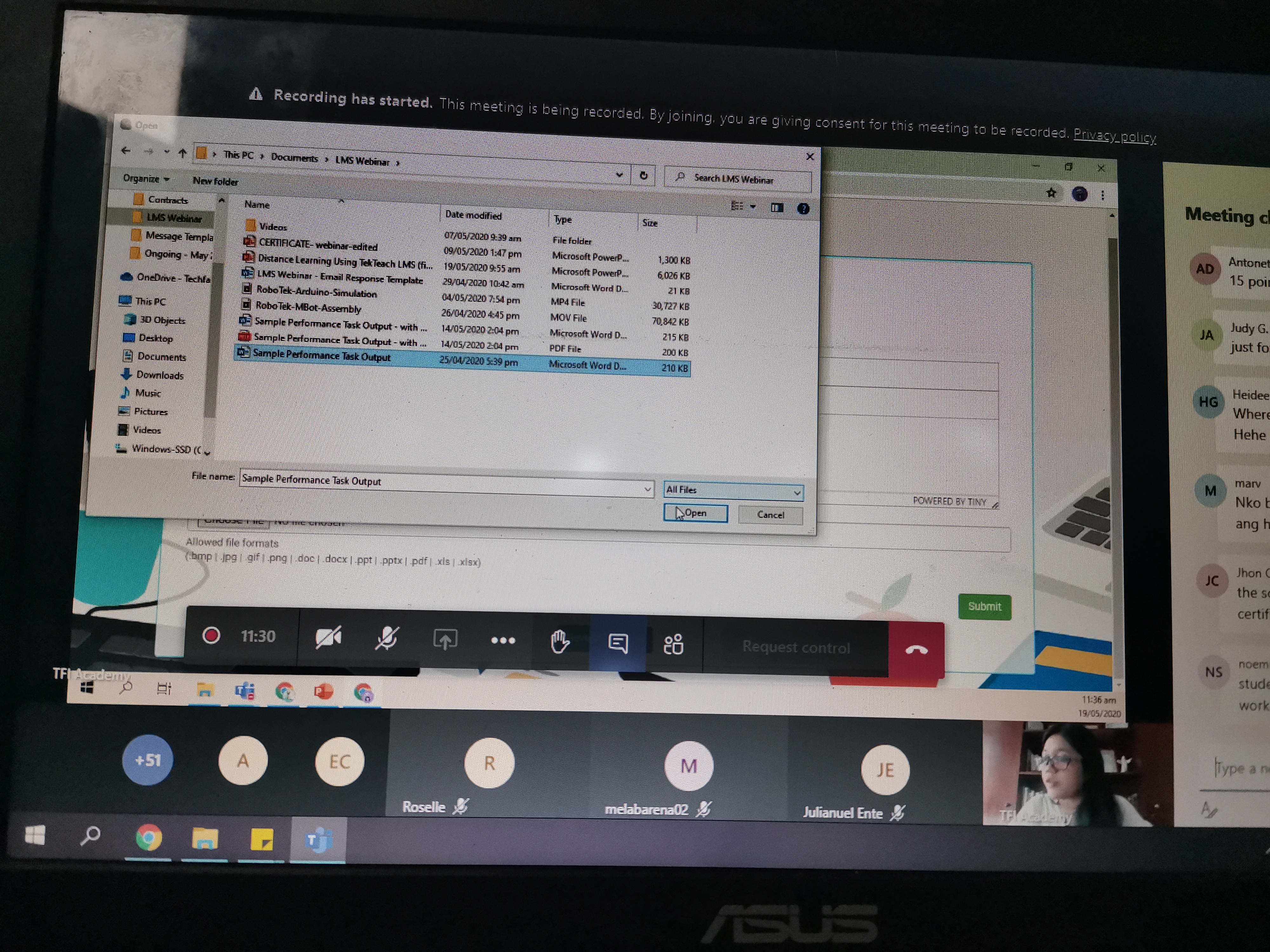Screen dimensions: 1270x952
Task: Toggle camera in the meeting toolbar
Action: (x=328, y=637)
